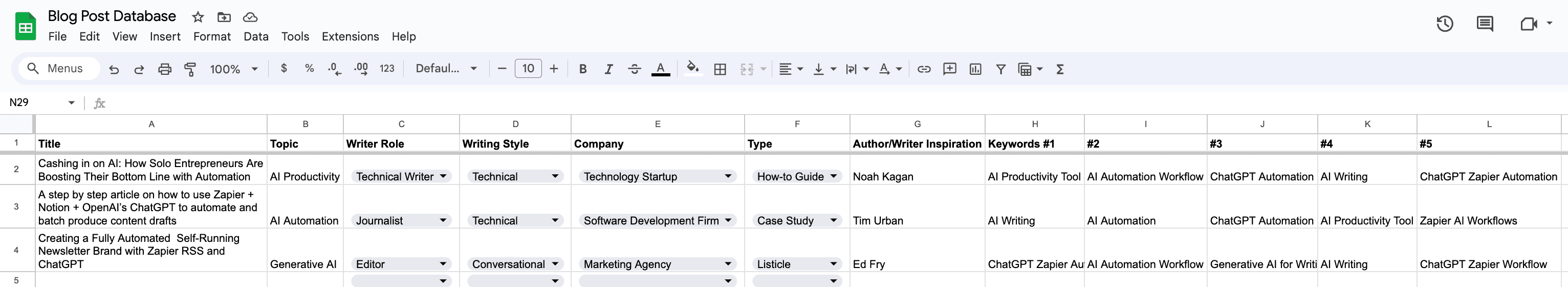Open filter views table icon

pos(1031,69)
